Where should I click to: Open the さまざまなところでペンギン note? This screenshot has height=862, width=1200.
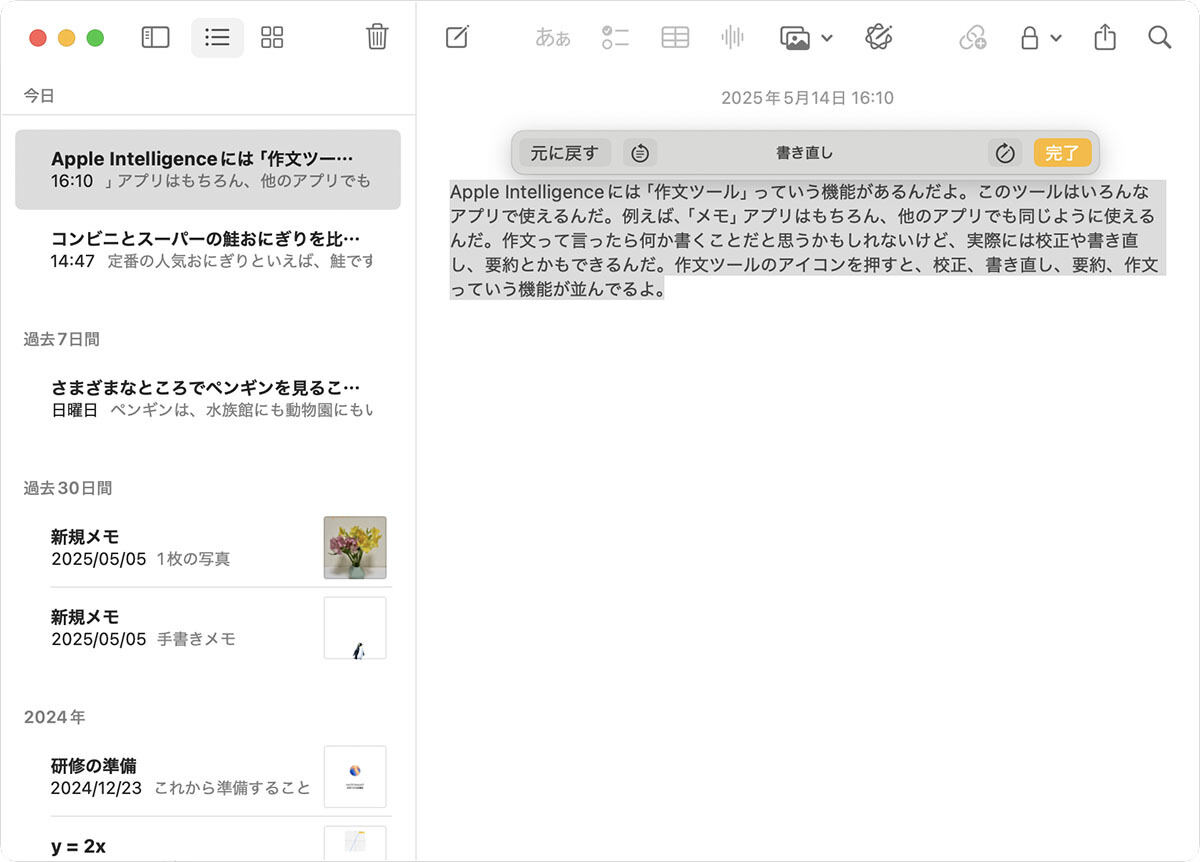pyautogui.click(x=208, y=398)
